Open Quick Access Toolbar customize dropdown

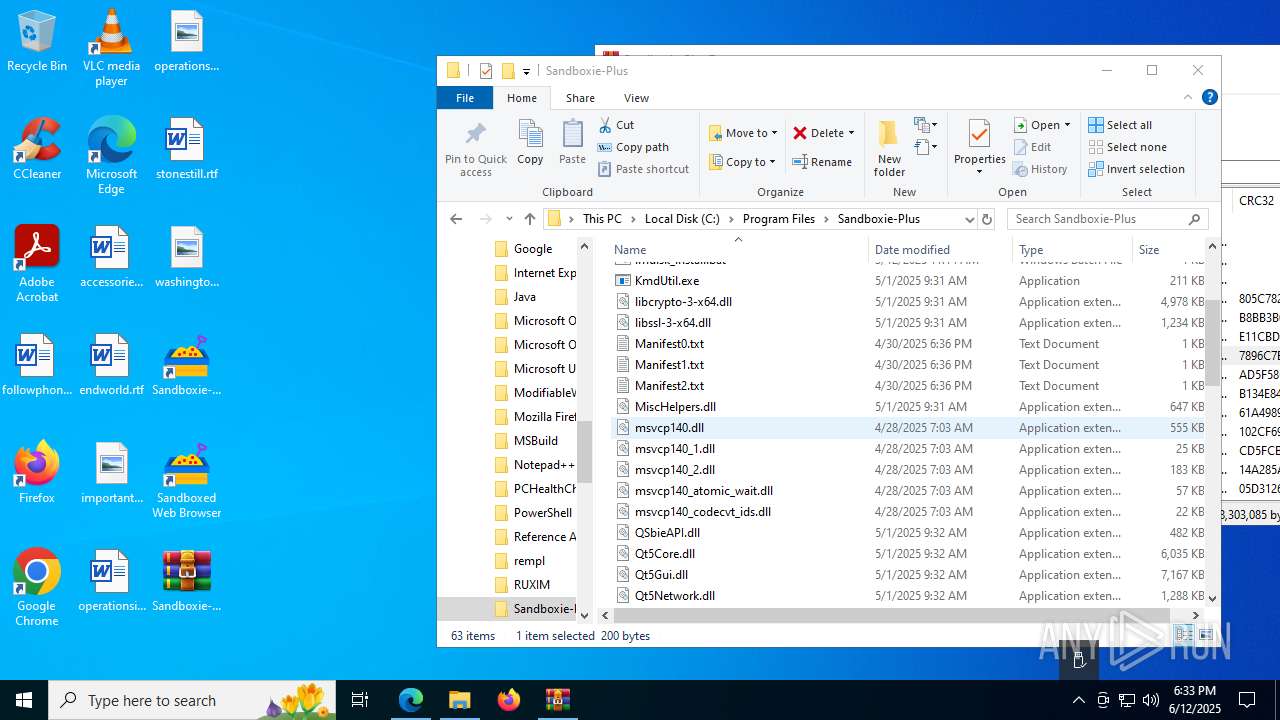(526, 71)
